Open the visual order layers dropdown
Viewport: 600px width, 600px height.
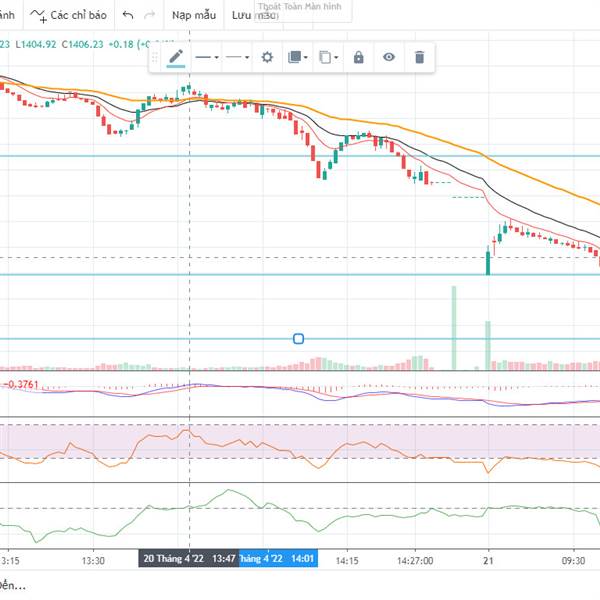(x=297, y=57)
